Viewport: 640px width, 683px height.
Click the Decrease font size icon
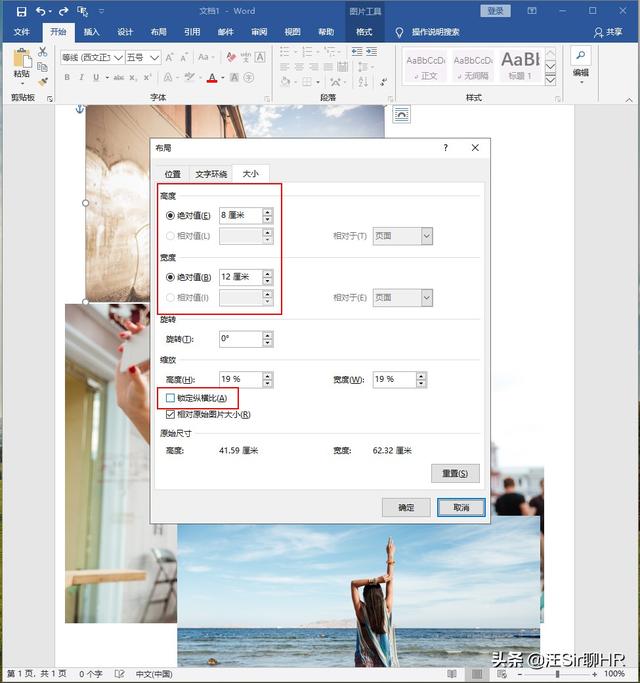[184, 57]
